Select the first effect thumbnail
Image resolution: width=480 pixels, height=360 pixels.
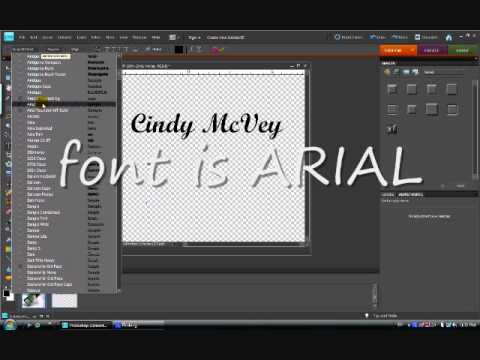(392, 89)
